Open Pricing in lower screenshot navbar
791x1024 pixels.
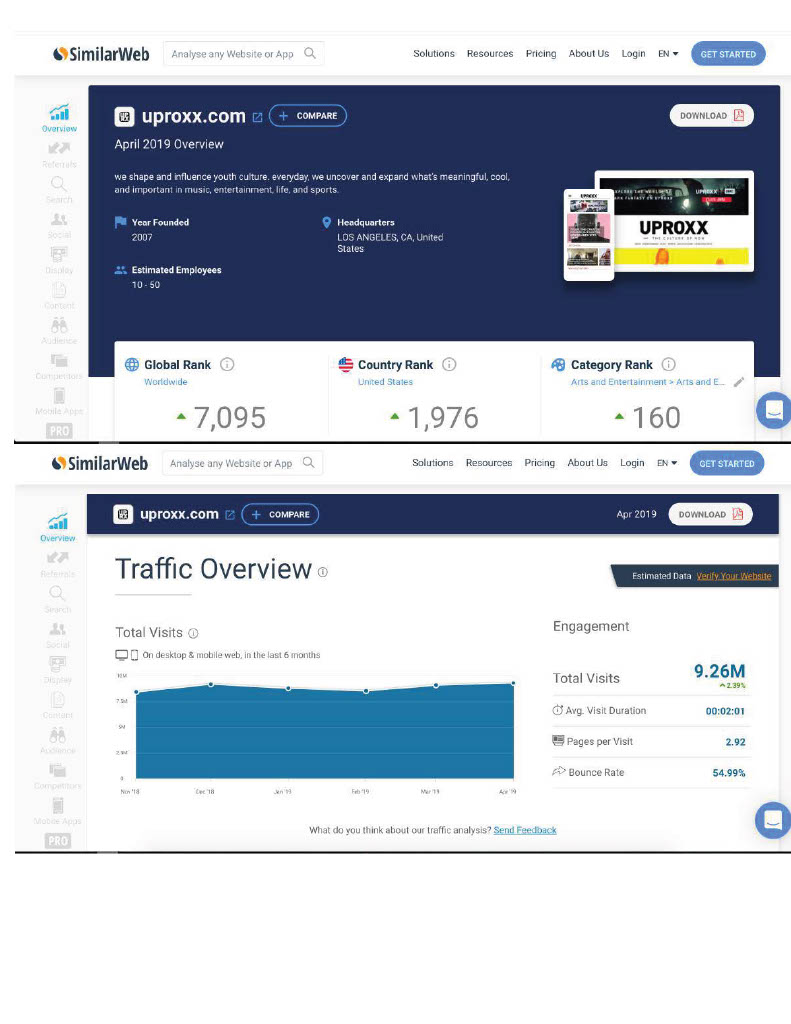[540, 462]
